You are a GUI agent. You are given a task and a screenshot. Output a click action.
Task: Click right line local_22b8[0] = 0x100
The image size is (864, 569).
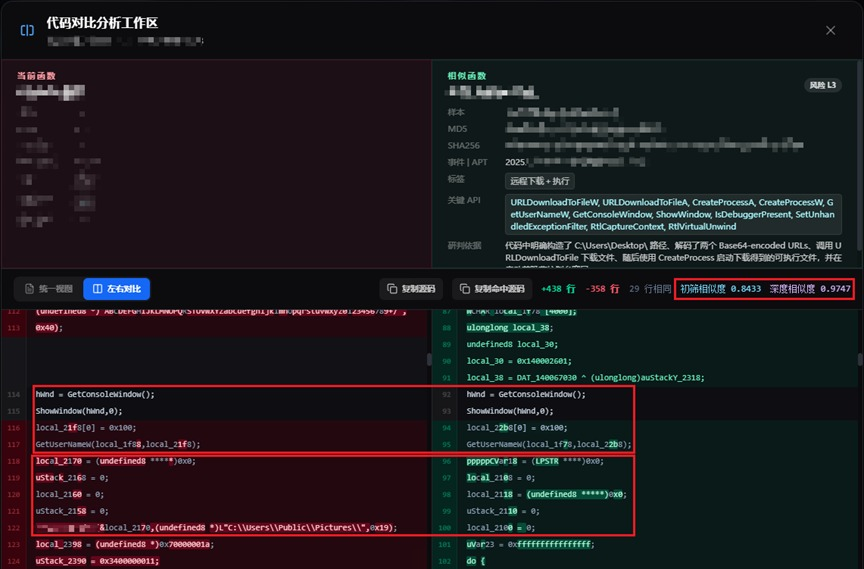click(517, 427)
